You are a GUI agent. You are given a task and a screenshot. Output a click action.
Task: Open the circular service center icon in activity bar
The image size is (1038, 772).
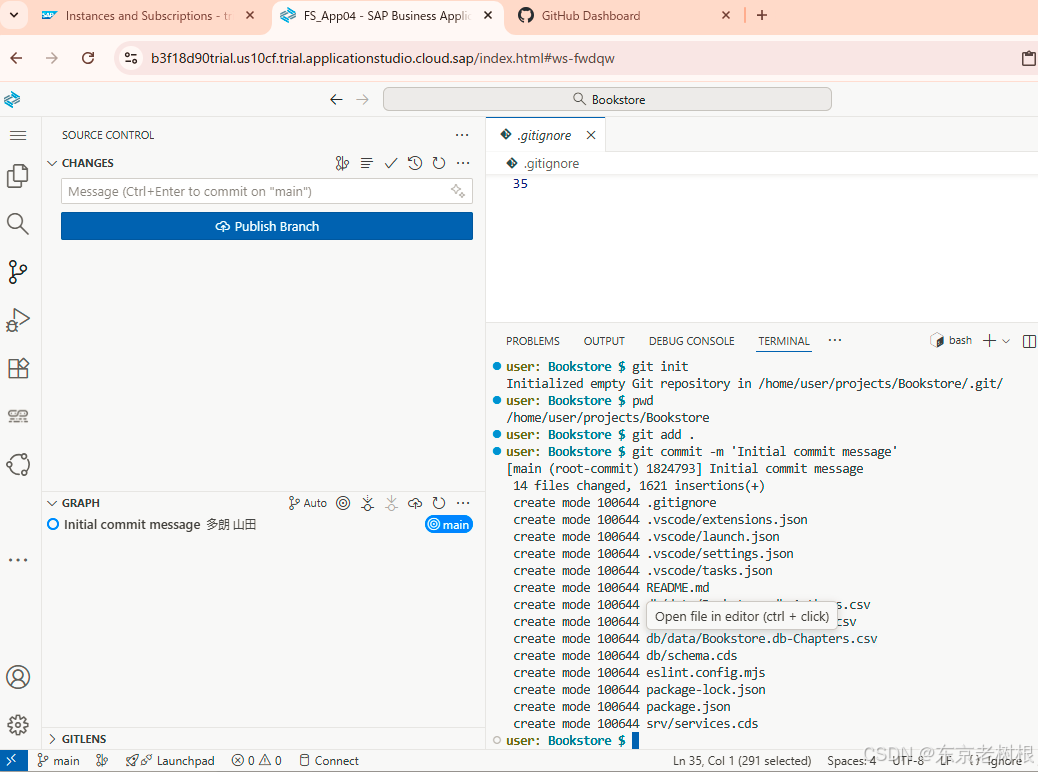tap(18, 464)
